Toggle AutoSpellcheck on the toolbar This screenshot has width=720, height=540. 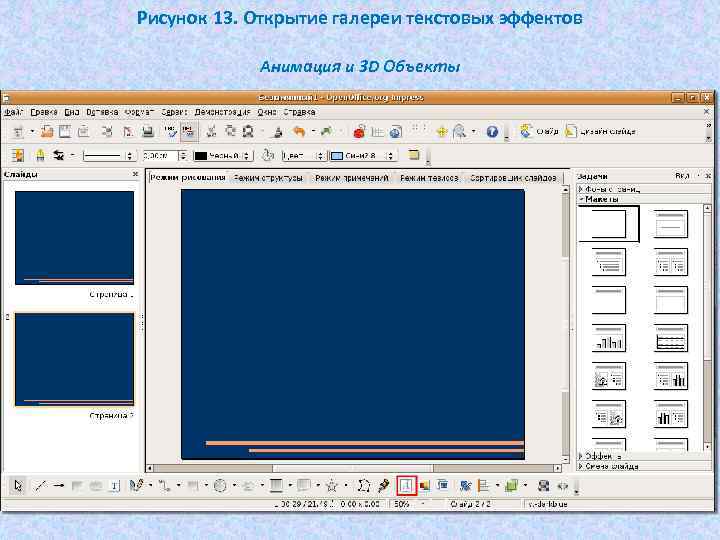click(x=188, y=132)
